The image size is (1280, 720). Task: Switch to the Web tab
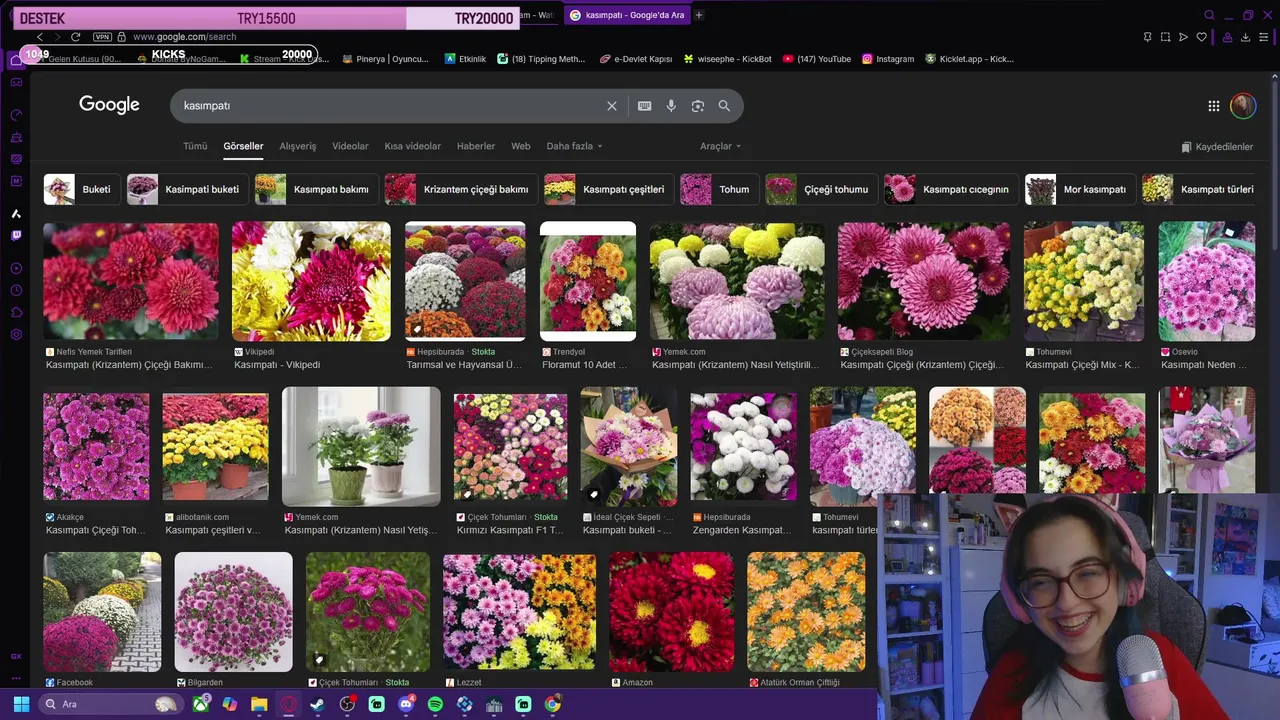tap(521, 146)
